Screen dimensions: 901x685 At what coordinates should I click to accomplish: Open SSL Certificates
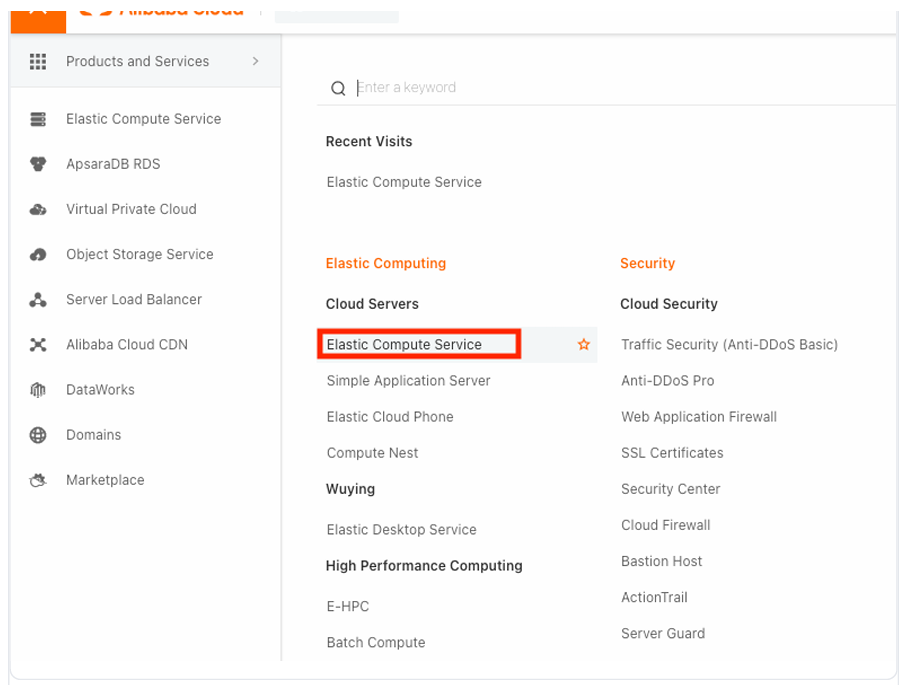pos(672,453)
